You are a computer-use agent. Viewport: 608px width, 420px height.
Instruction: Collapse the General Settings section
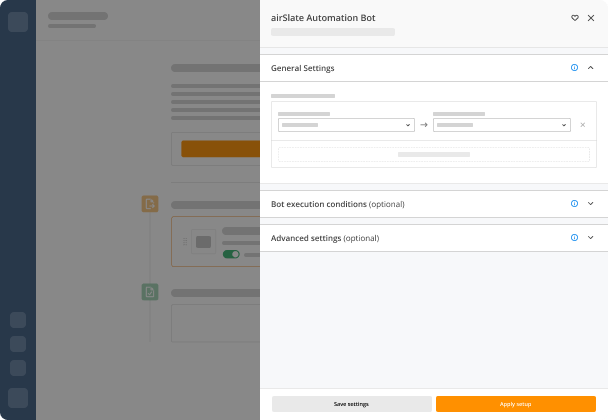tap(590, 67)
